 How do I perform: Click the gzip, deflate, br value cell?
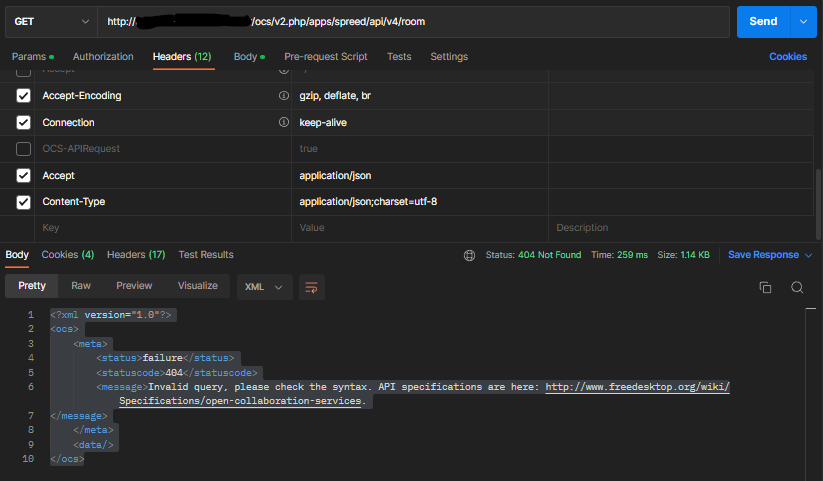pos(420,96)
